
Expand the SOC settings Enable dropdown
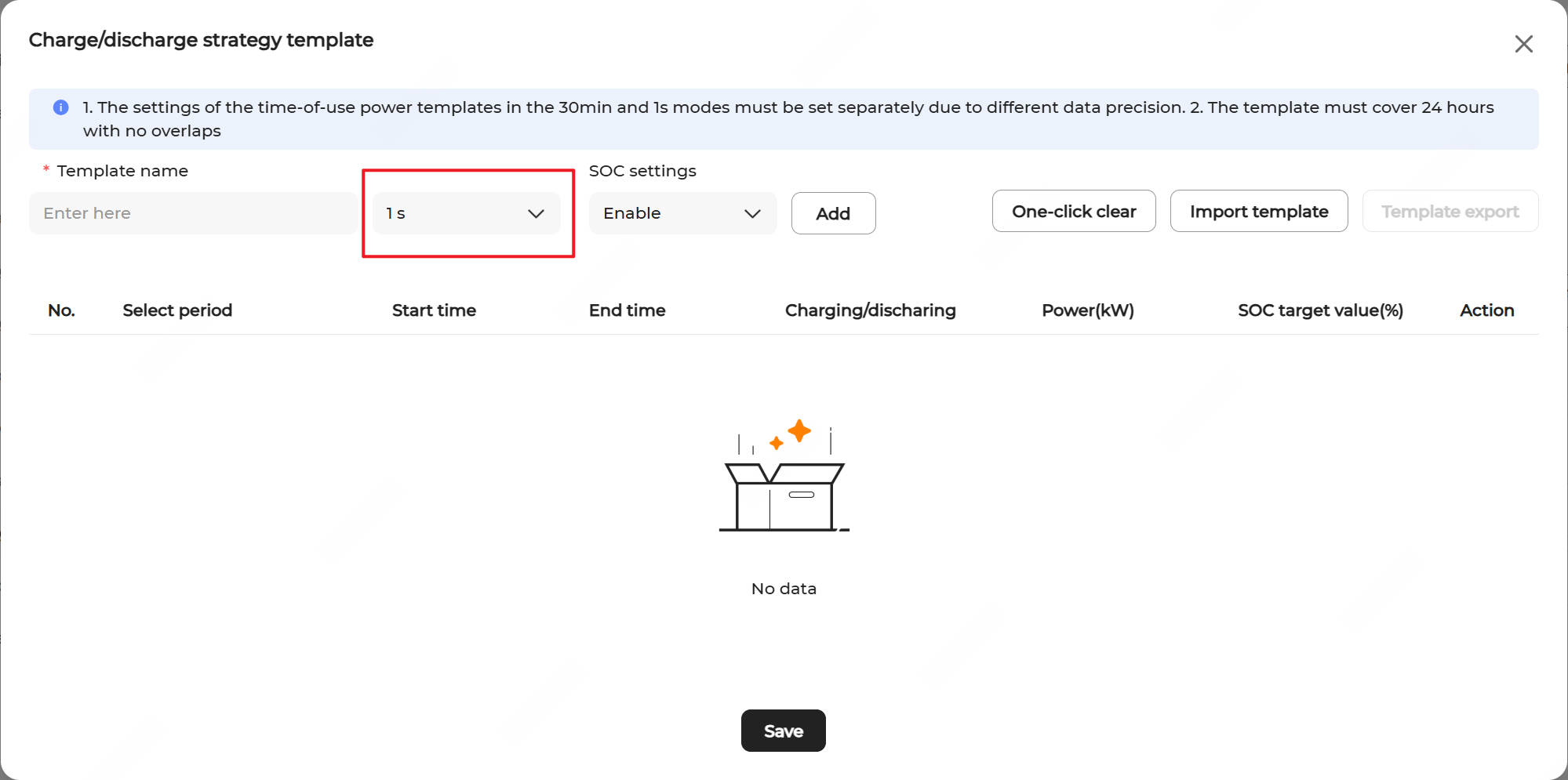[682, 213]
